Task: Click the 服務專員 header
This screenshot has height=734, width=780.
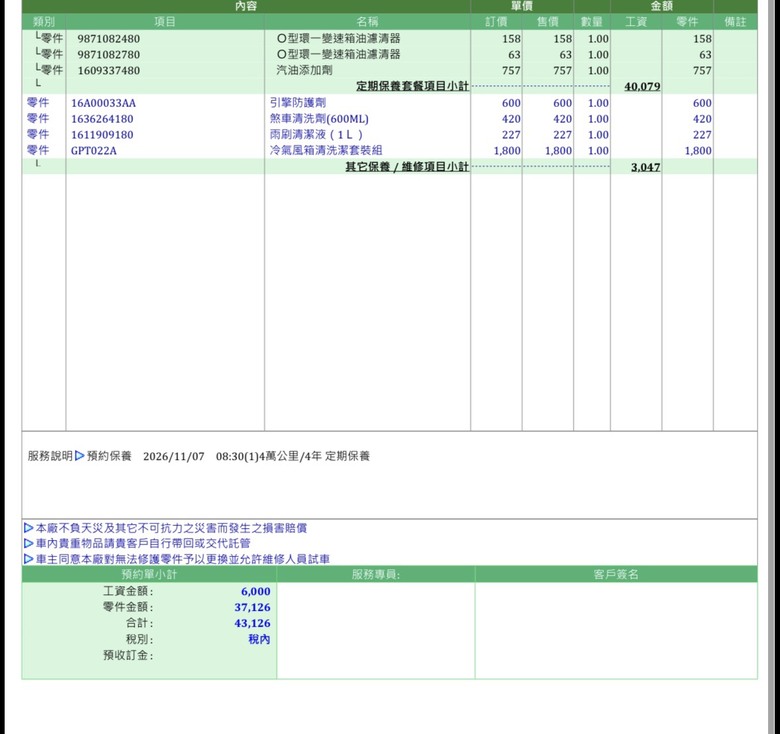Action: [376, 575]
